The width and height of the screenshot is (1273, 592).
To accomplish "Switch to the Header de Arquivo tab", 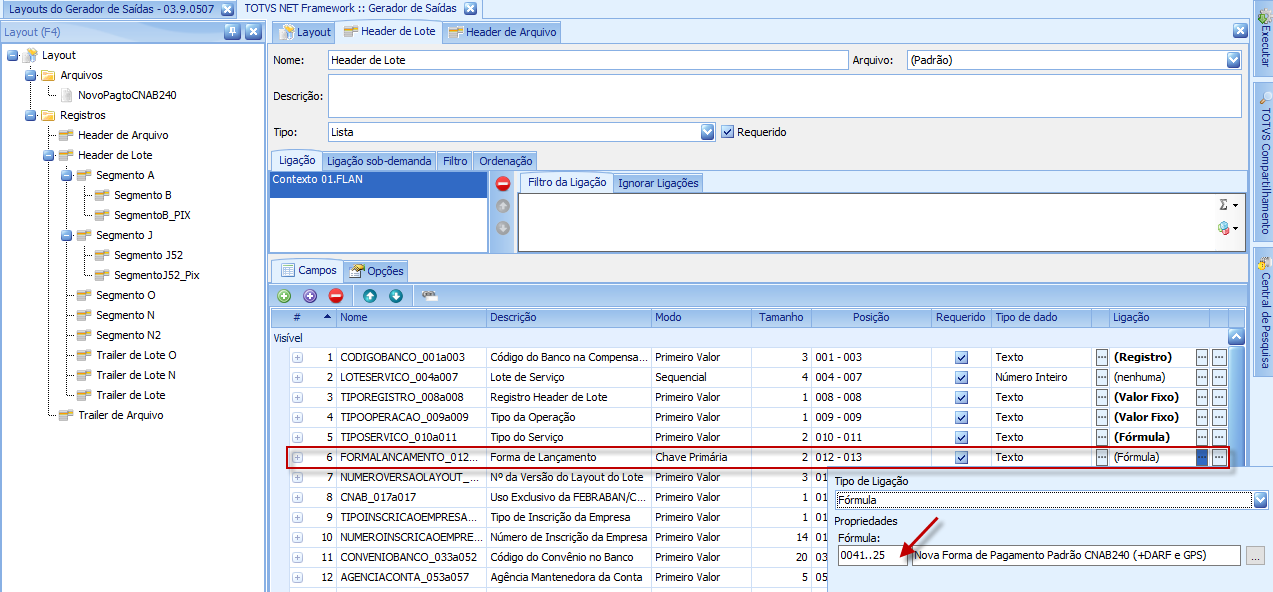I will pos(502,32).
